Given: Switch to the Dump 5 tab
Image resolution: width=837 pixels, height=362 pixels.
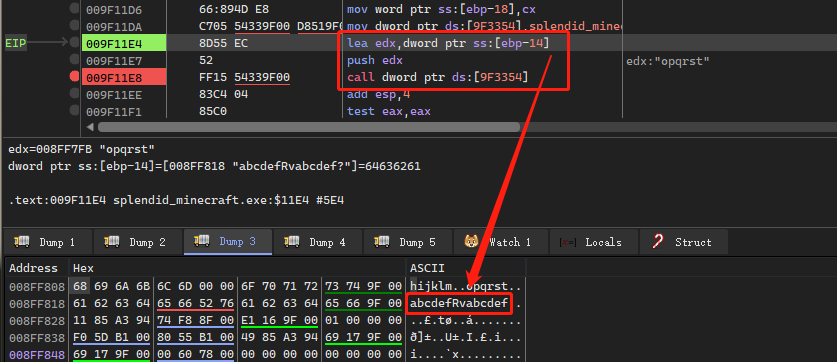Looking at the screenshot, I should click(408, 242).
